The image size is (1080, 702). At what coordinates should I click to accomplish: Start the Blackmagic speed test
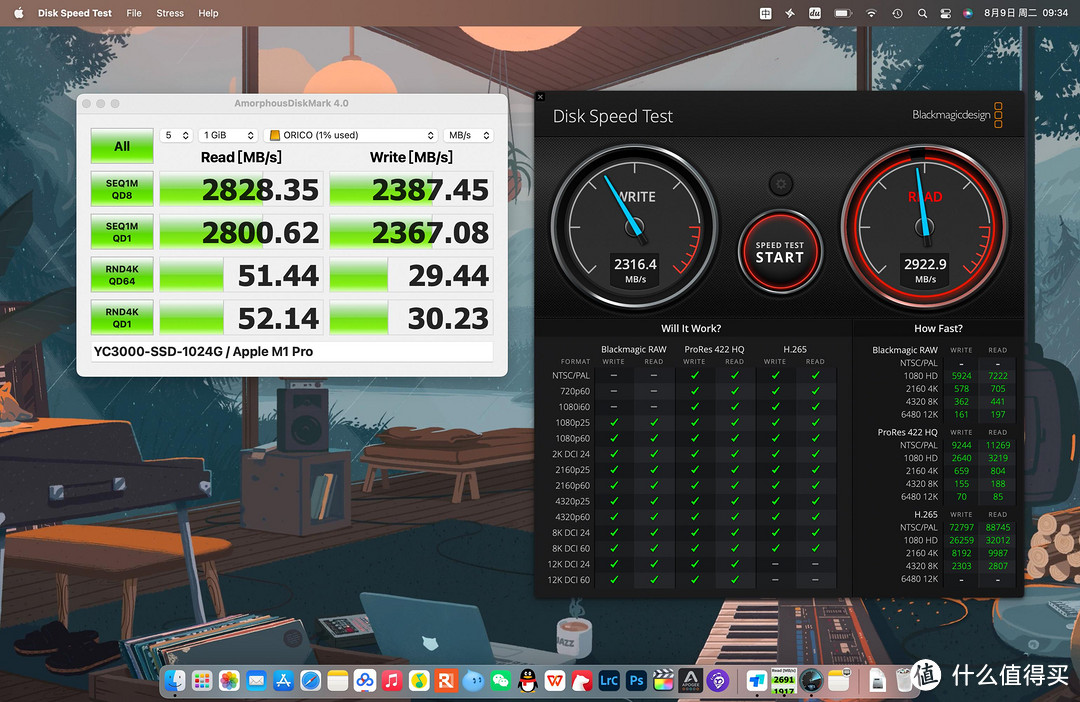coord(780,252)
